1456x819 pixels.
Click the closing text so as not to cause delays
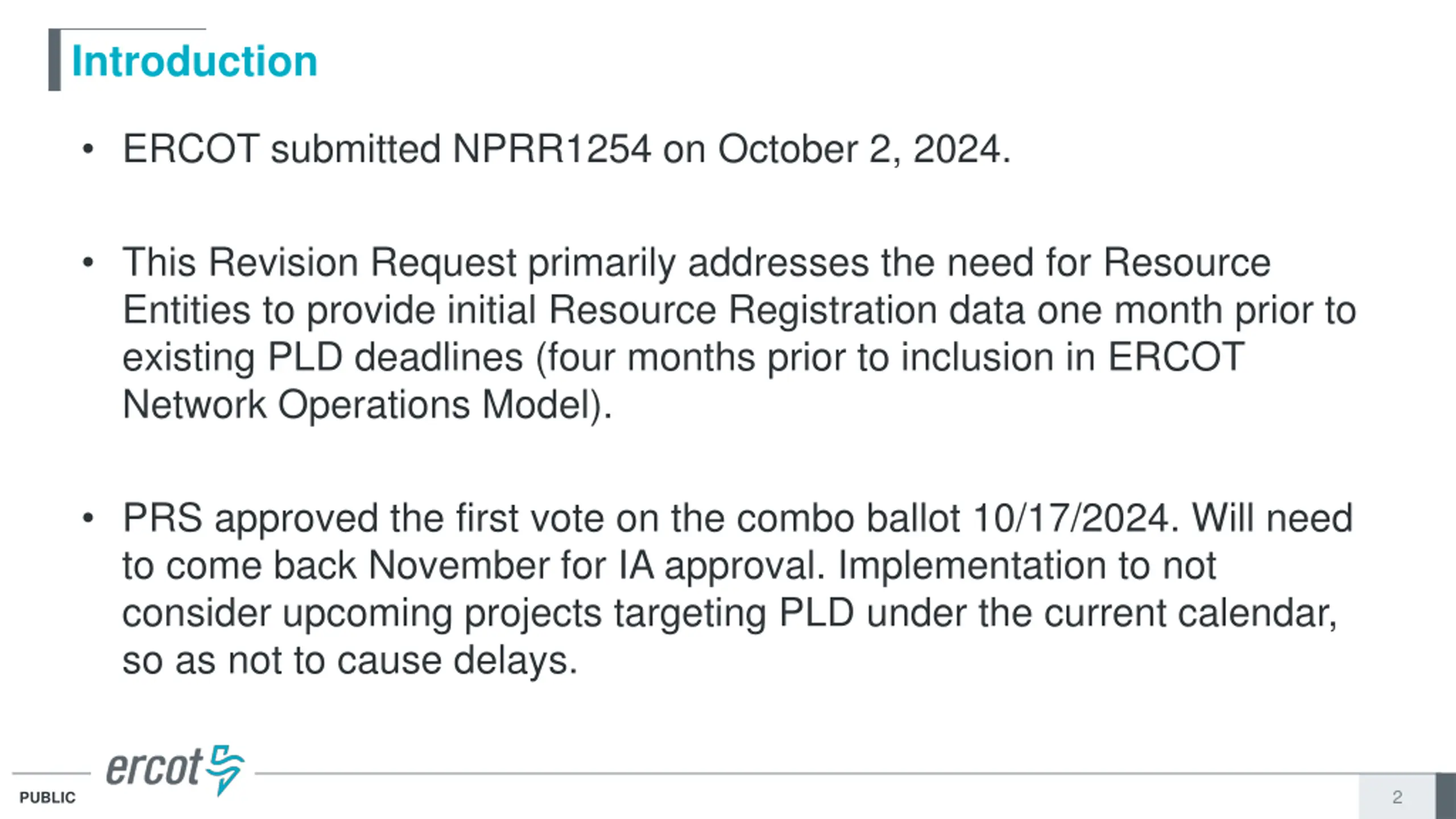[x=350, y=661]
